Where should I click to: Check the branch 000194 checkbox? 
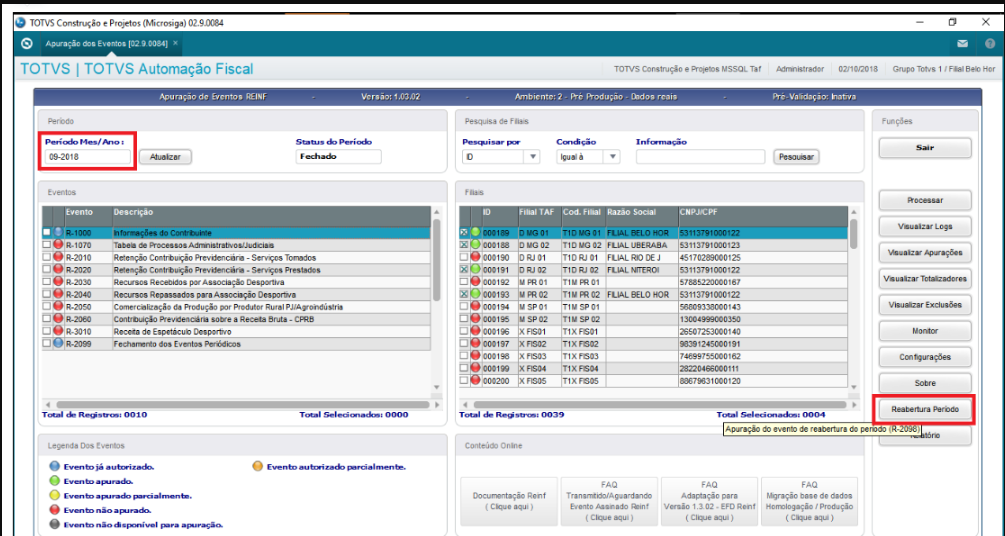click(464, 306)
